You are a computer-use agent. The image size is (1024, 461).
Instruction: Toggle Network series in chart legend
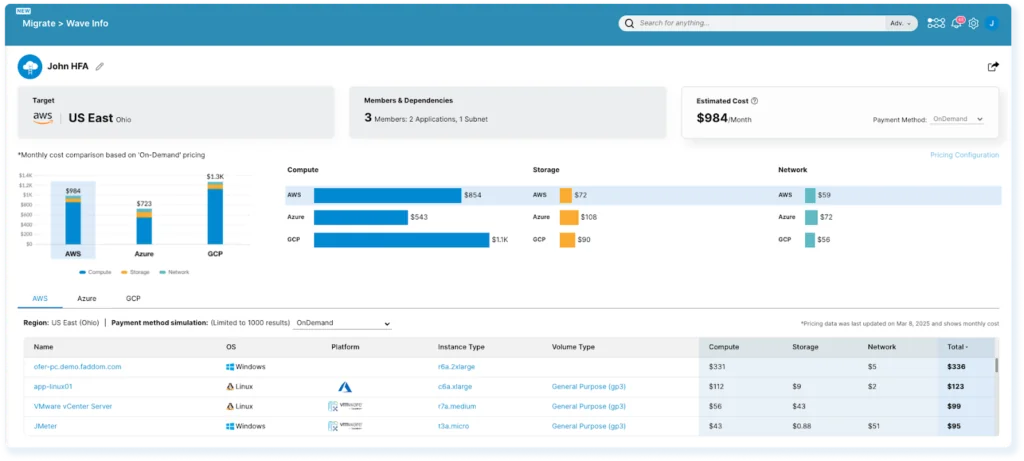(x=175, y=272)
